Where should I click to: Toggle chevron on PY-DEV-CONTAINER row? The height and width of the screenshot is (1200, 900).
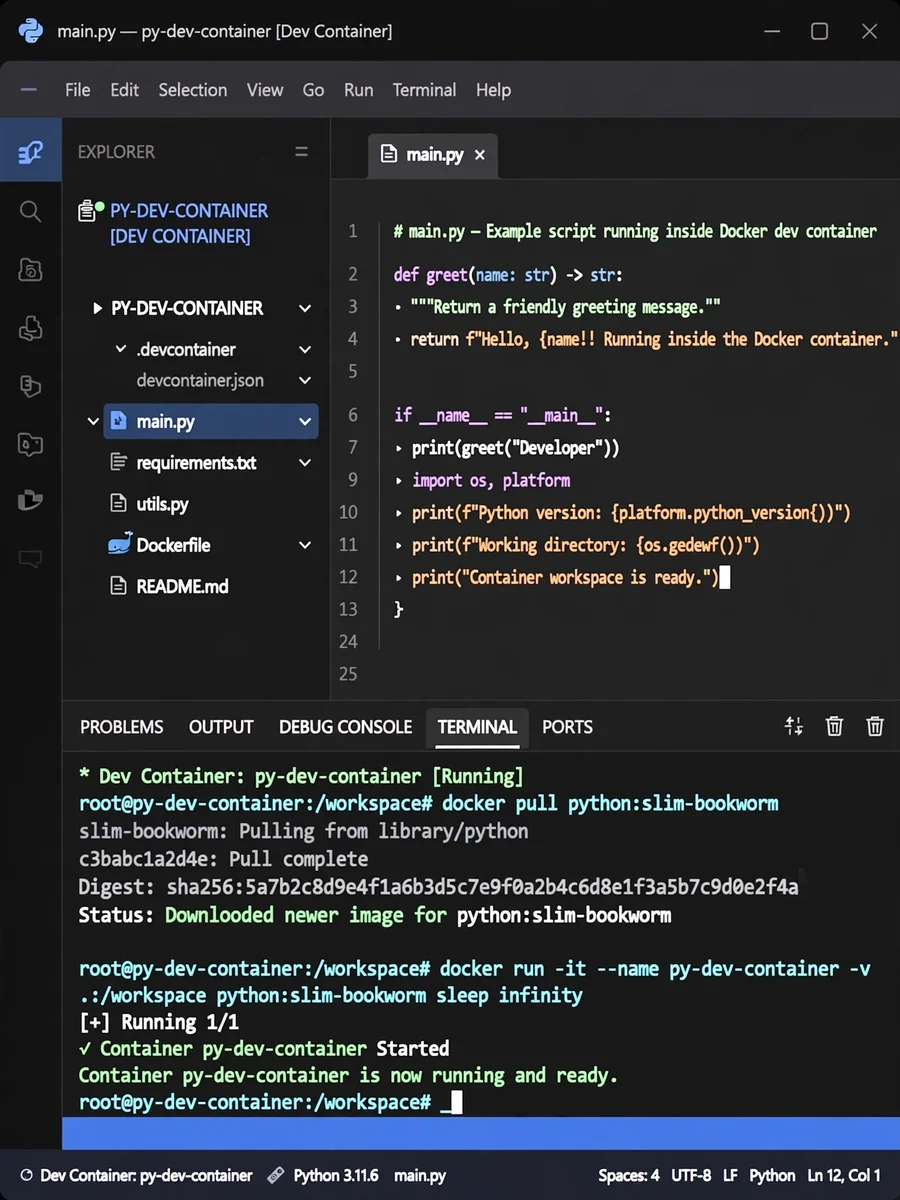coord(305,308)
